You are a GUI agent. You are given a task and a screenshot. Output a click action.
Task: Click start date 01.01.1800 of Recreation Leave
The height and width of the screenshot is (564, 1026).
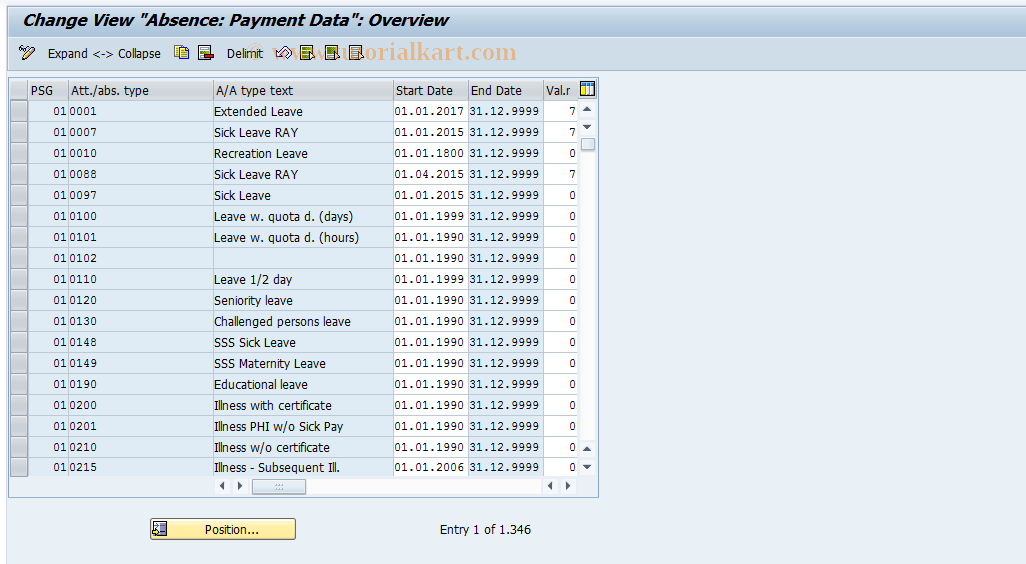pyautogui.click(x=430, y=153)
